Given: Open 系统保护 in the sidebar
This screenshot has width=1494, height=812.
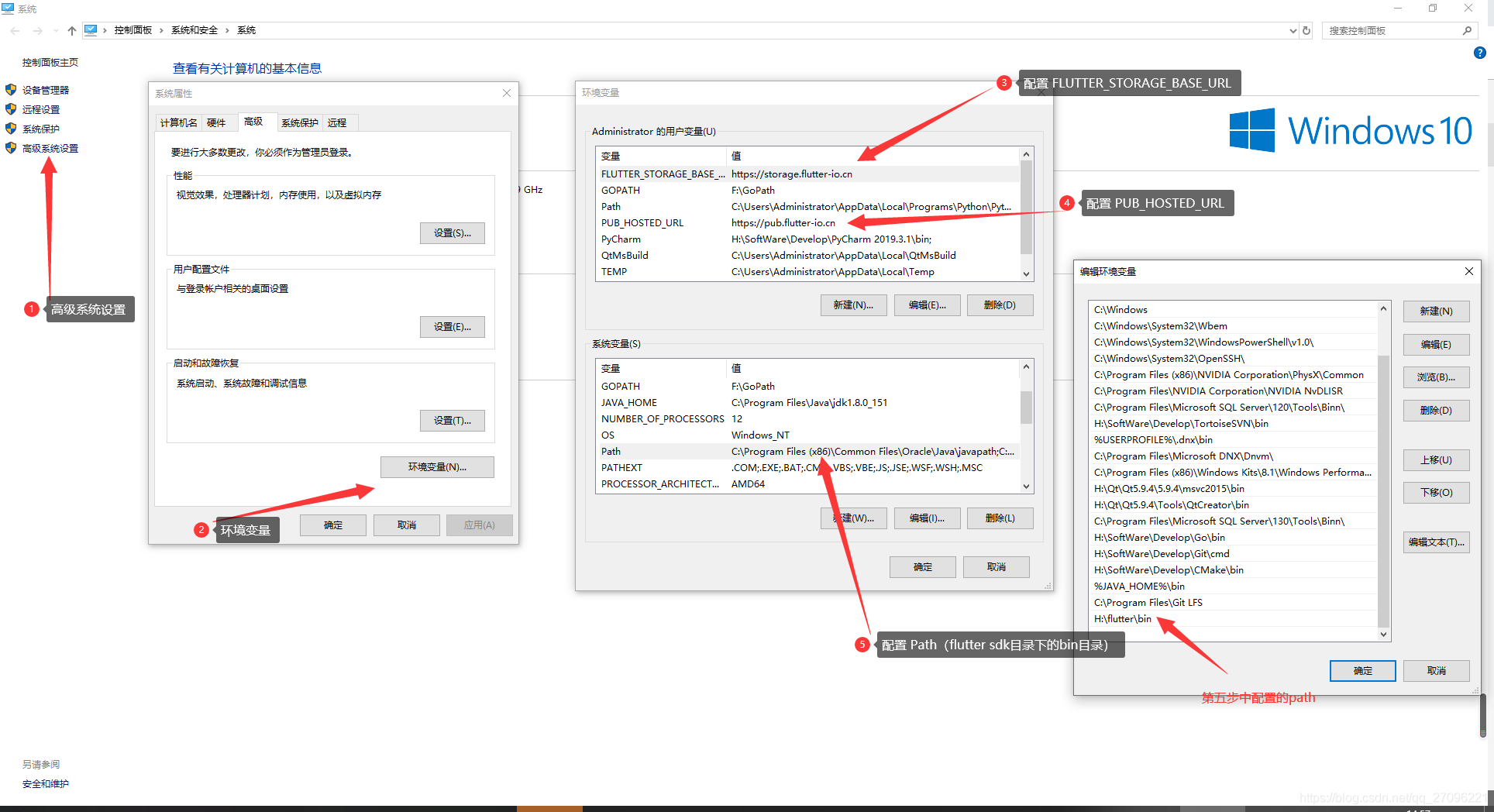Looking at the screenshot, I should coord(40,129).
